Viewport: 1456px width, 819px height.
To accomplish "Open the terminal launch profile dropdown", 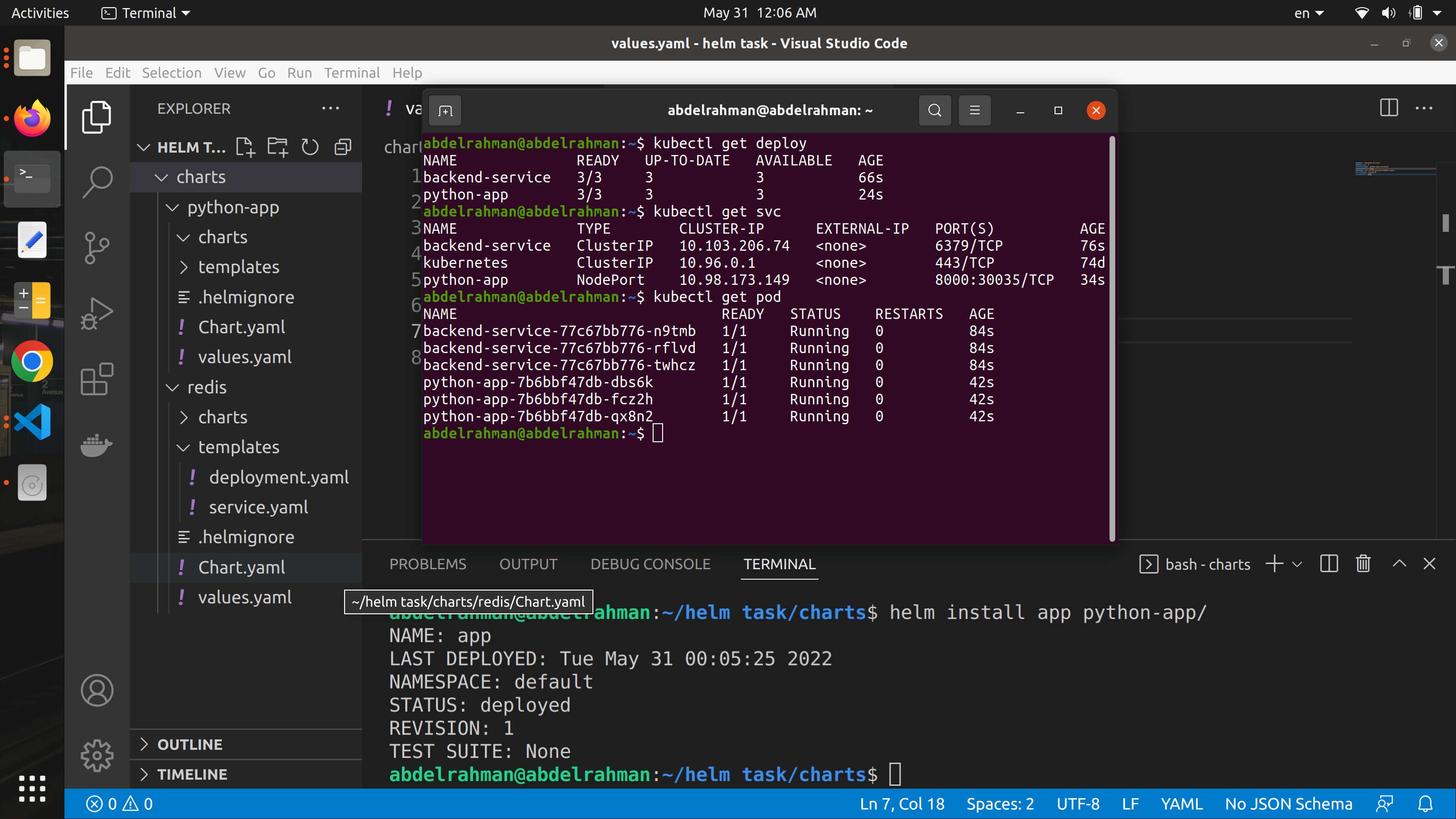I will 1297,564.
